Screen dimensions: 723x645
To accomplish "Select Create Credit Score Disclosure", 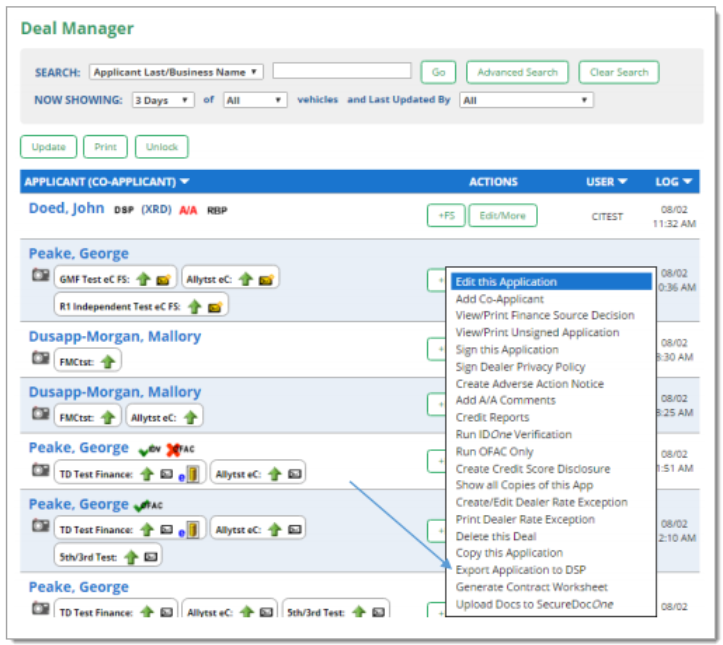I will pyautogui.click(x=533, y=468).
